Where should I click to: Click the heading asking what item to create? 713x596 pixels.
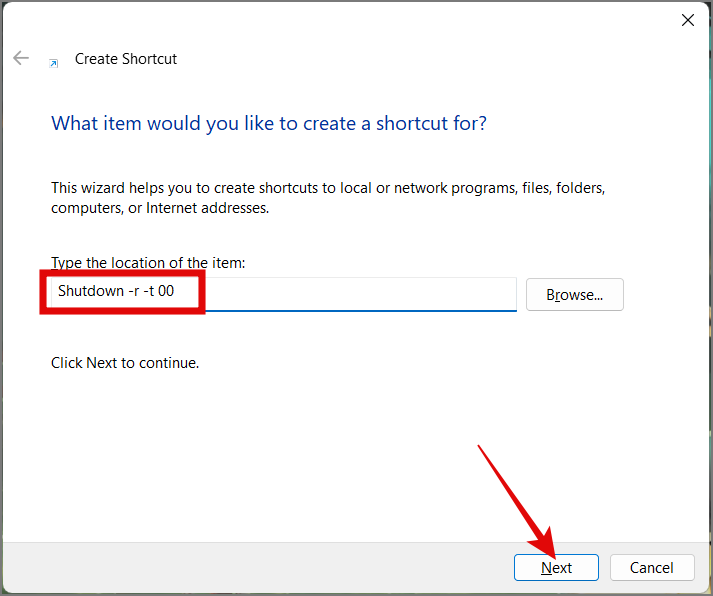click(x=269, y=124)
